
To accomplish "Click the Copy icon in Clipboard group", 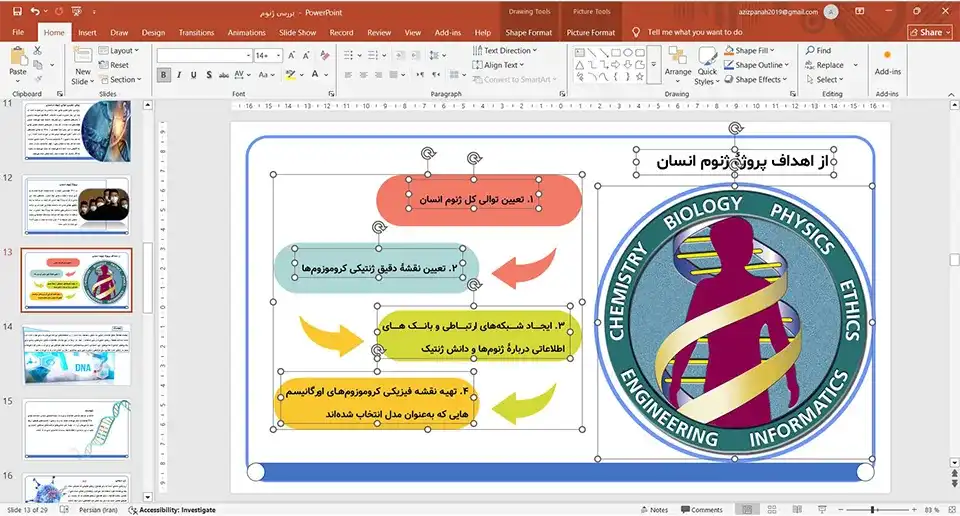I will [38, 65].
